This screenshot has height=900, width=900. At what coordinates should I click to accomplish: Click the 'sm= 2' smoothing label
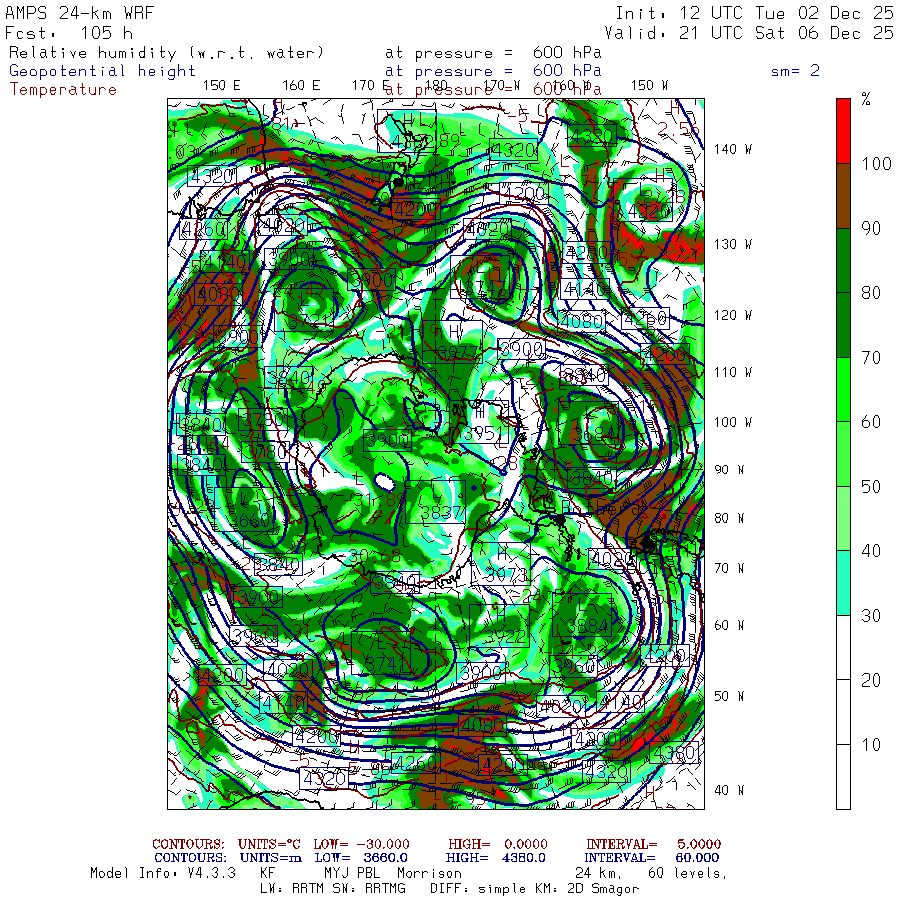(795, 71)
